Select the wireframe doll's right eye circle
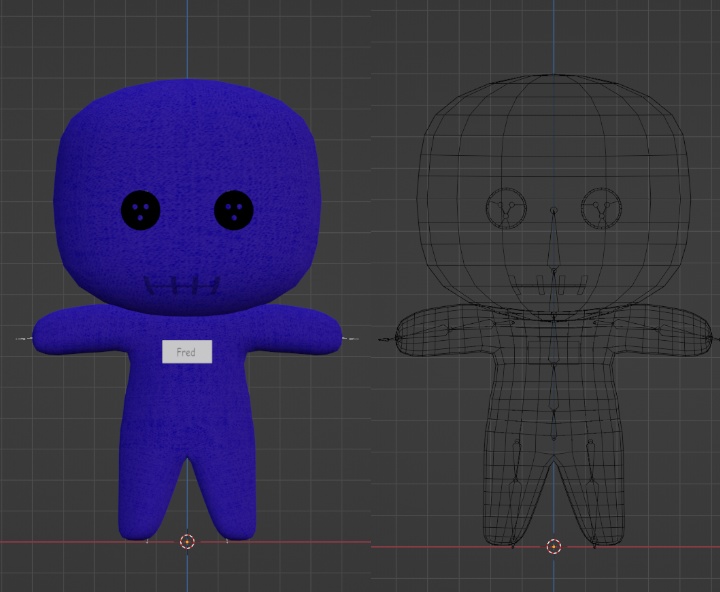The height and width of the screenshot is (592, 720). click(601, 208)
